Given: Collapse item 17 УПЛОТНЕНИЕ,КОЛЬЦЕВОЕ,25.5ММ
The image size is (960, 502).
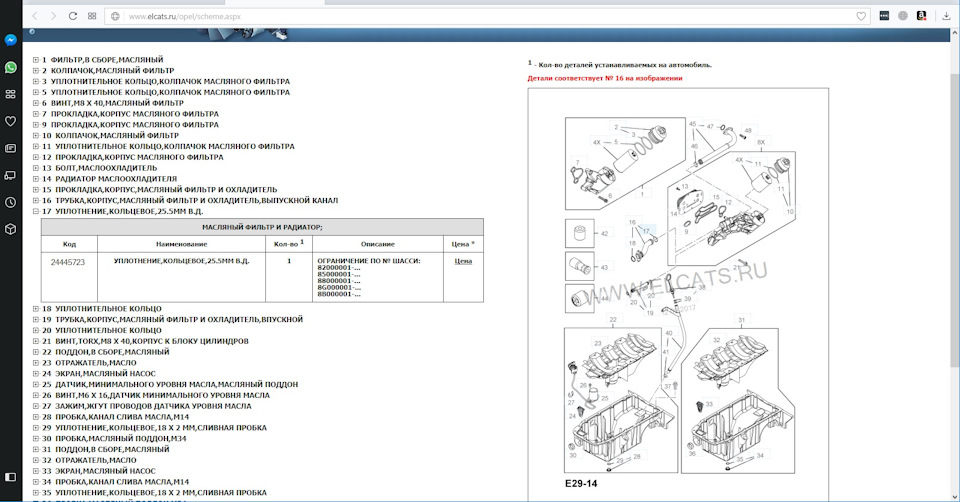Looking at the screenshot, I should [x=36, y=211].
